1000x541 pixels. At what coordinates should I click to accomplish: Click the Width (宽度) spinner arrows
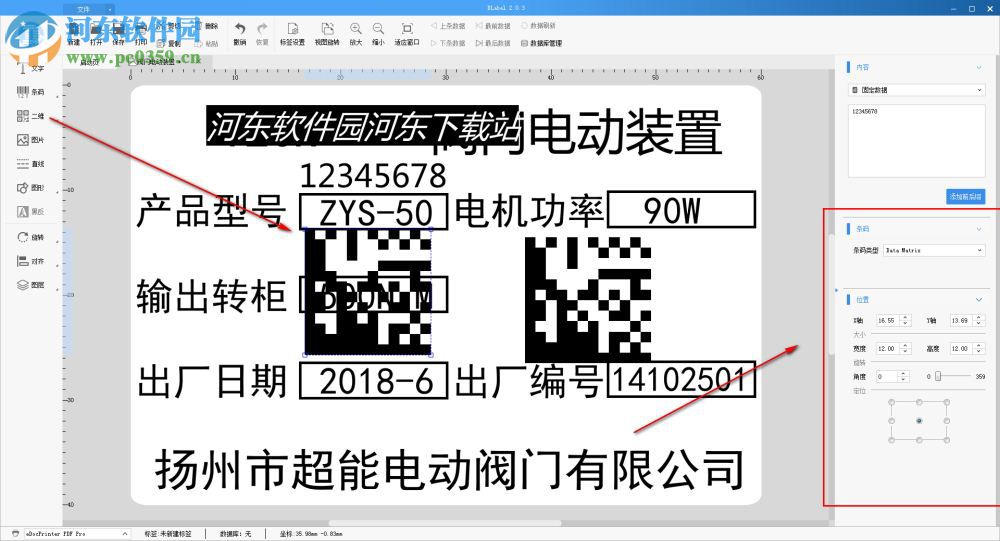(x=905, y=348)
